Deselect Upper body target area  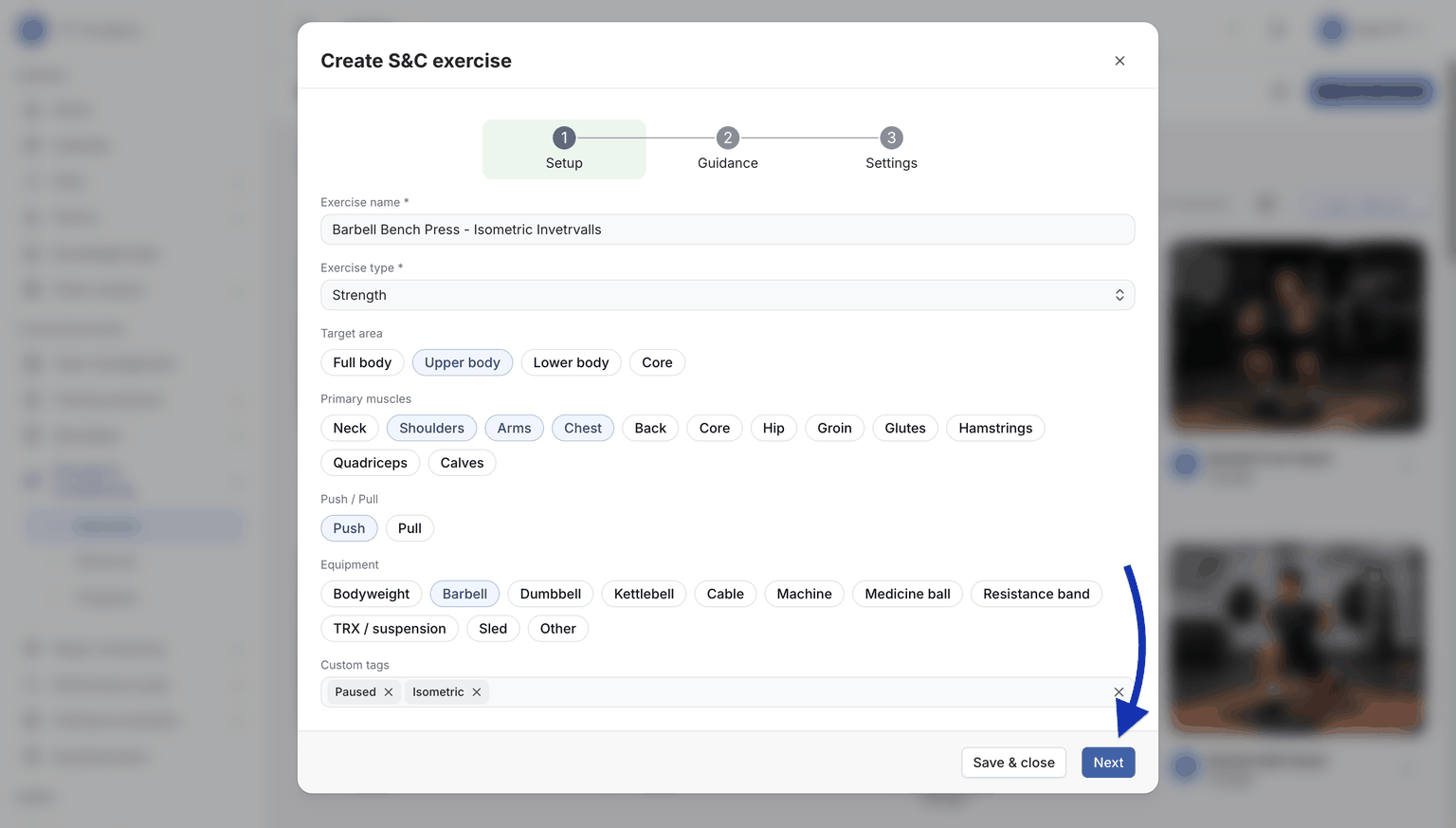pos(463,362)
